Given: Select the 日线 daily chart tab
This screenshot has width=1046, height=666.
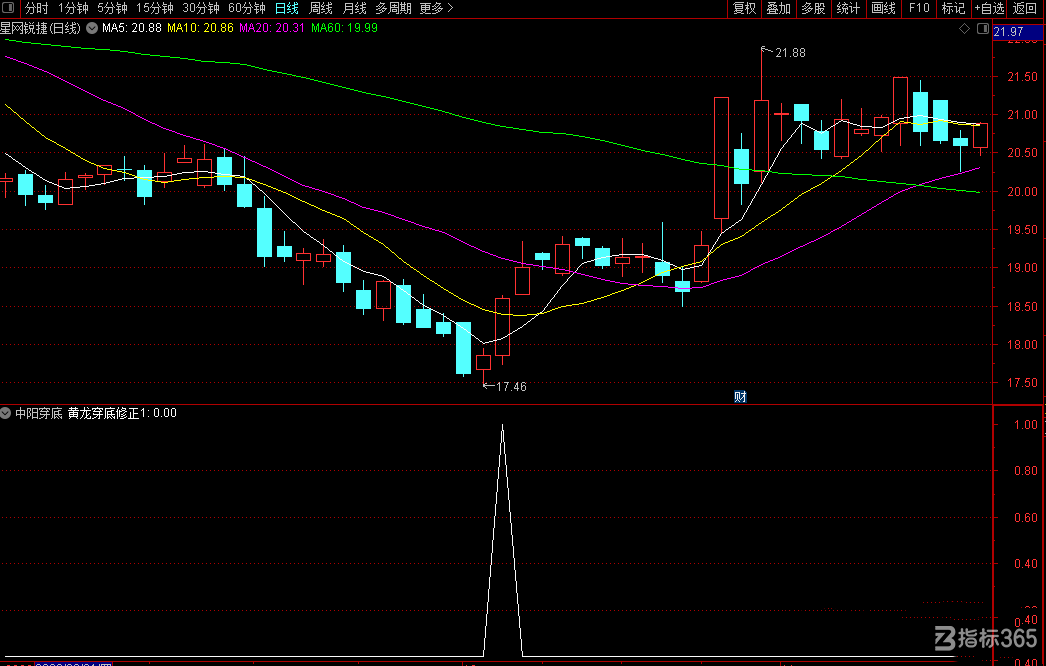Looking at the screenshot, I should [287, 8].
